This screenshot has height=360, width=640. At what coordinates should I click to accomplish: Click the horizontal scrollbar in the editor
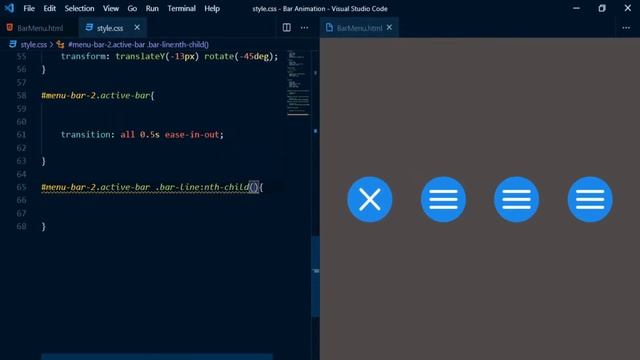click(157, 357)
